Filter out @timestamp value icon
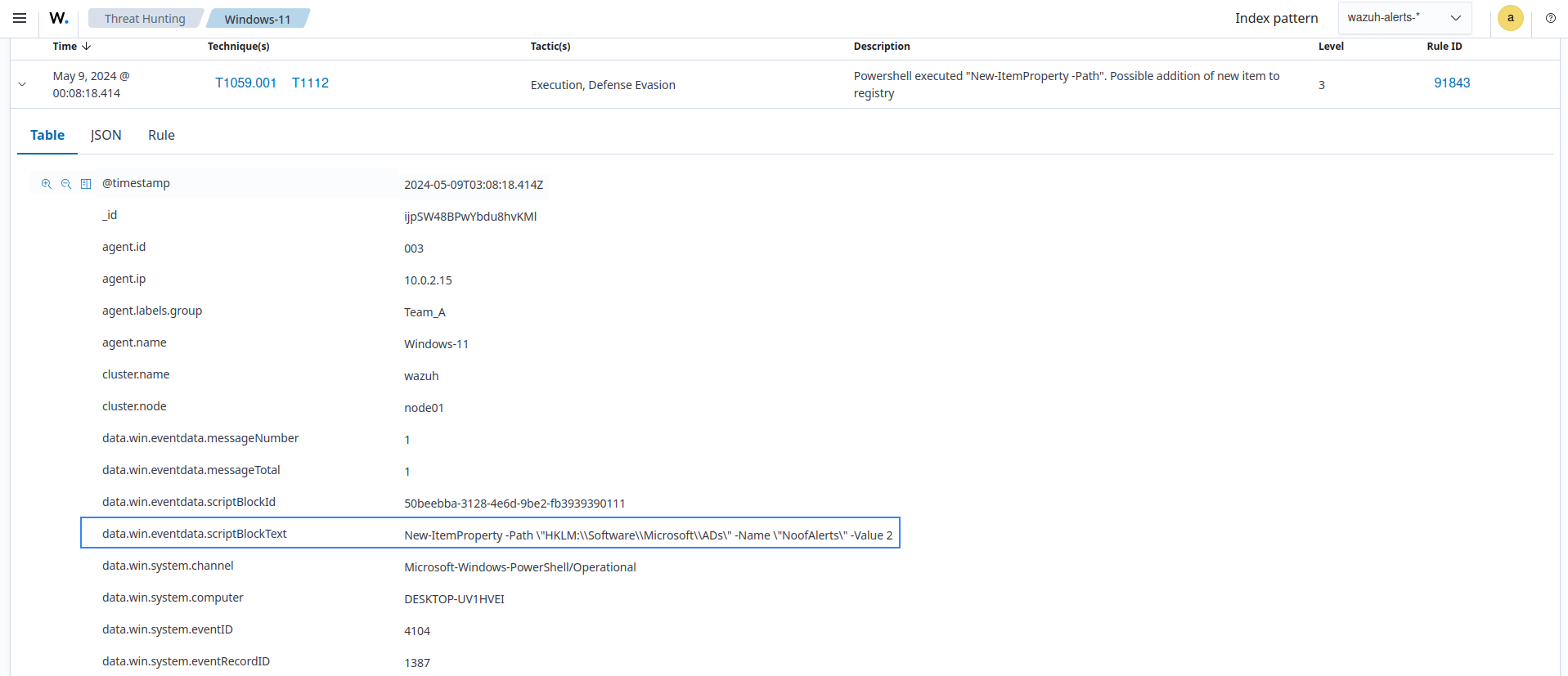 click(x=66, y=184)
